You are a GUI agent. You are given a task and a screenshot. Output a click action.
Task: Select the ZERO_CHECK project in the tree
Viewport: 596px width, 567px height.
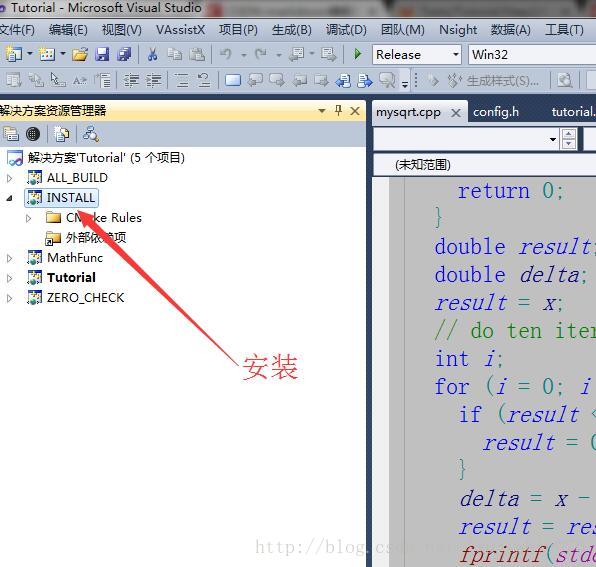coord(86,298)
